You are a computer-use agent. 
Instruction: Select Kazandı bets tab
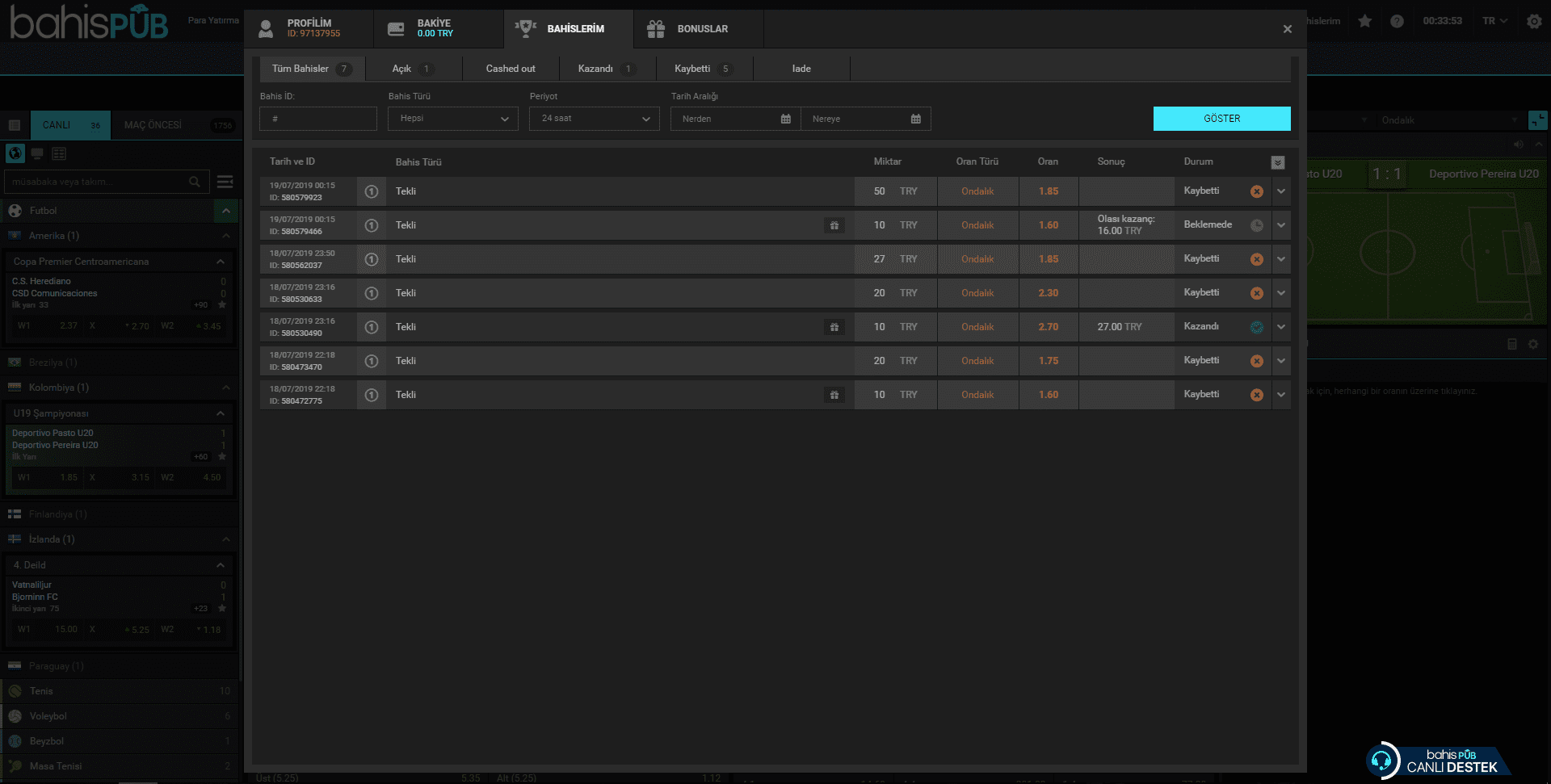(607, 69)
